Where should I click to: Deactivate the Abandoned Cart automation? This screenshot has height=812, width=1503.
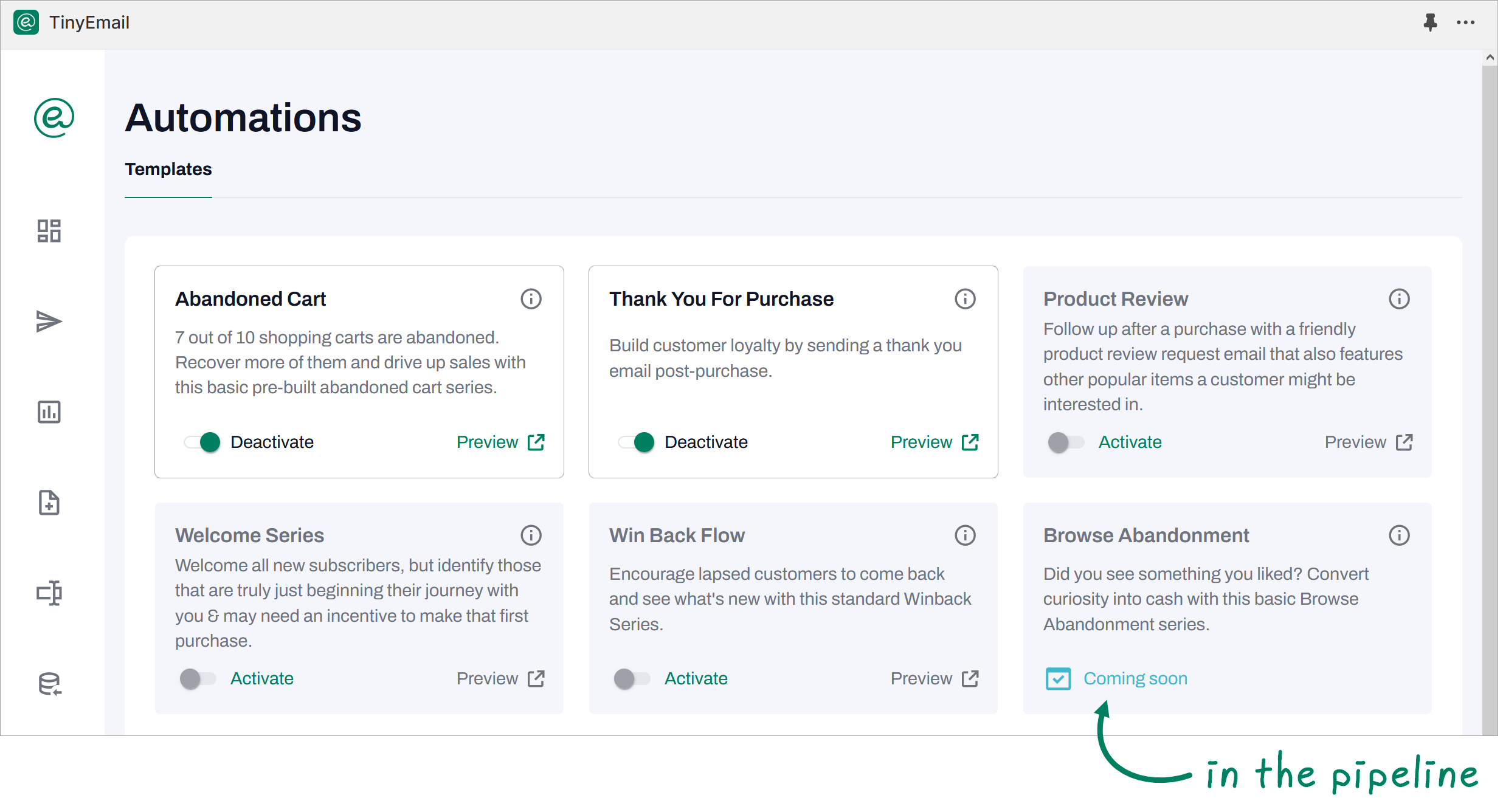click(x=201, y=442)
